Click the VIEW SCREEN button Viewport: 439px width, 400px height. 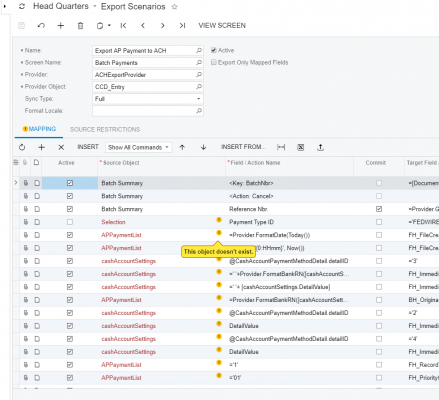222,26
